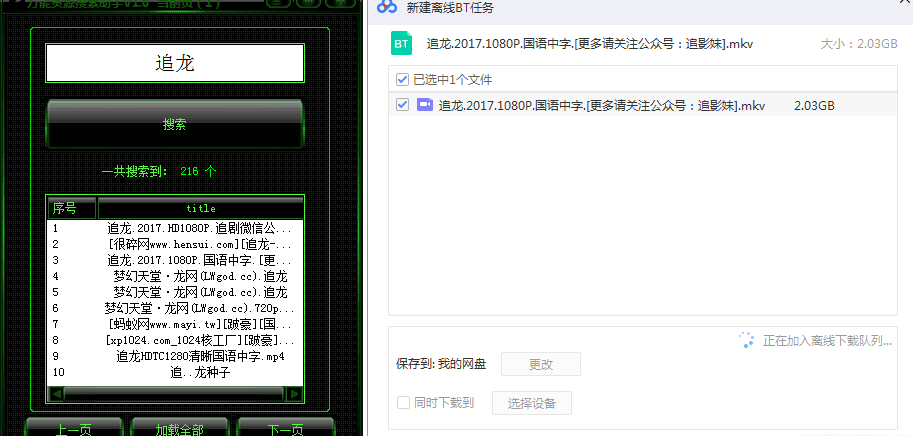Screen dimensions: 913x436
Task: Open the 选择设备 device chooser
Action: (532, 403)
